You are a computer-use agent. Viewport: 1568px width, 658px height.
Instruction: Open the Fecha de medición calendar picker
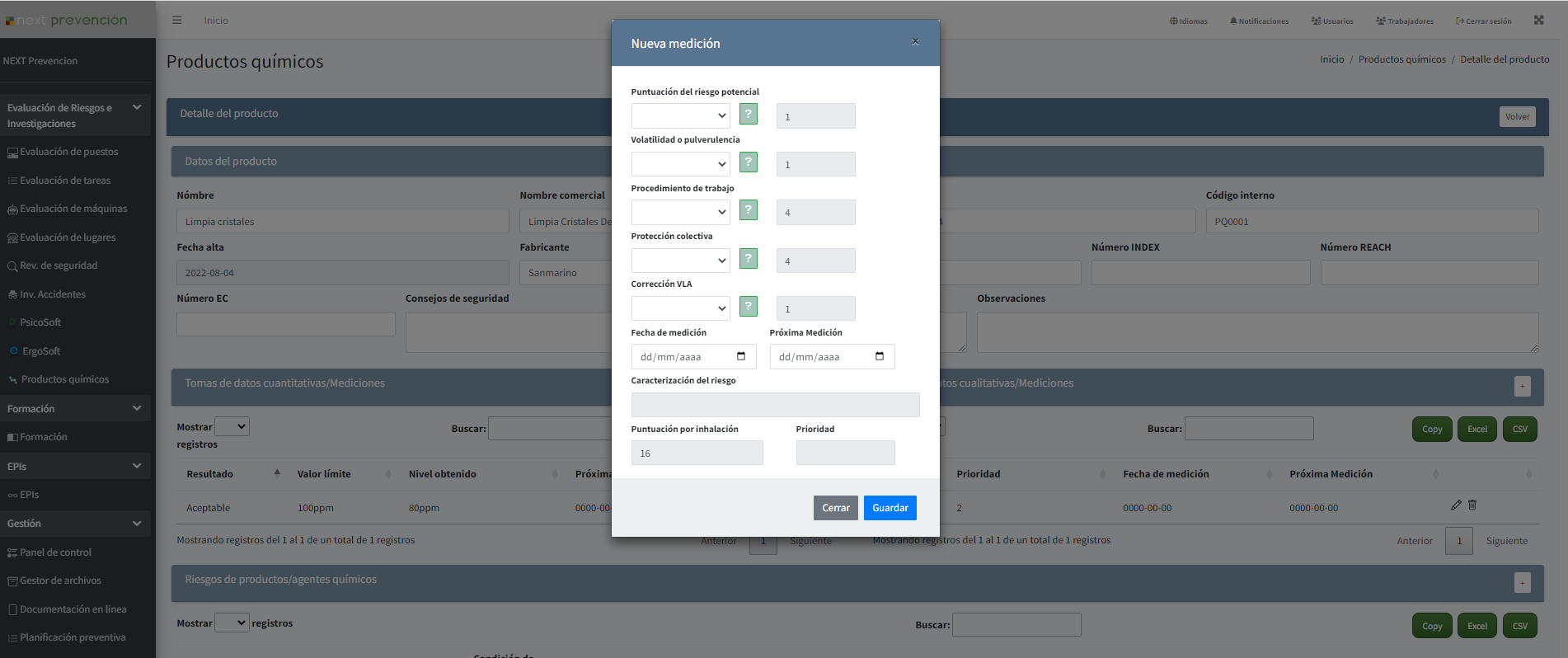(x=741, y=356)
